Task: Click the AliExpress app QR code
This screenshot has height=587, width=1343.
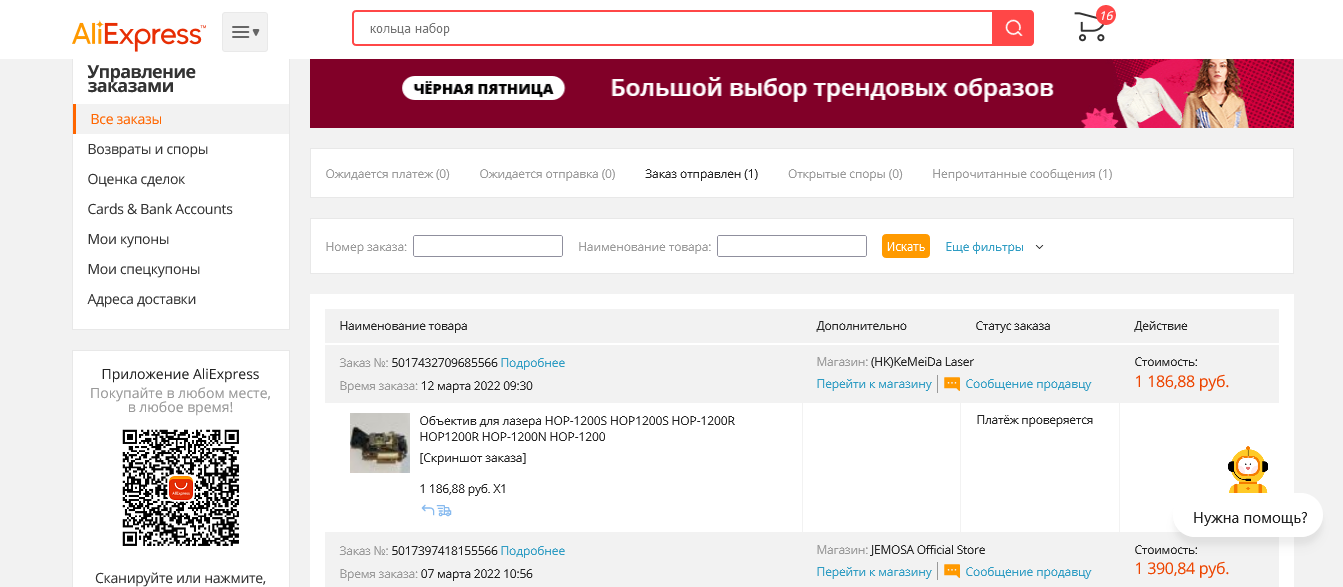Action: [x=181, y=488]
